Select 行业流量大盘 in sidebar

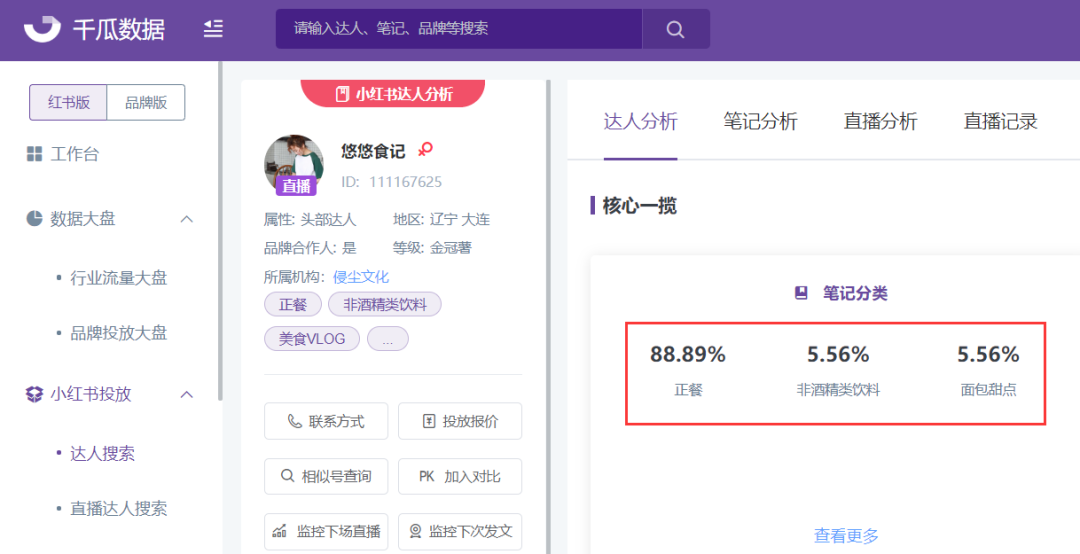tap(118, 278)
